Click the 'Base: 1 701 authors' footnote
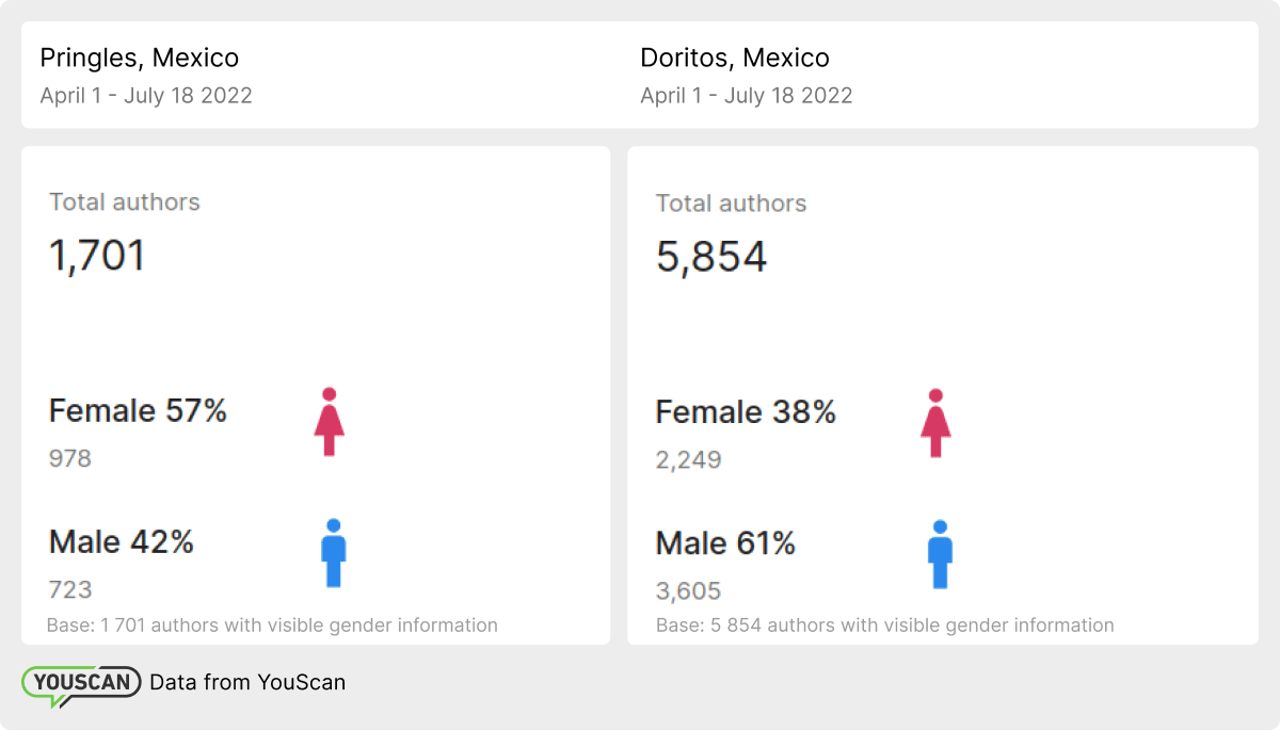This screenshot has width=1280, height=731. (272, 625)
